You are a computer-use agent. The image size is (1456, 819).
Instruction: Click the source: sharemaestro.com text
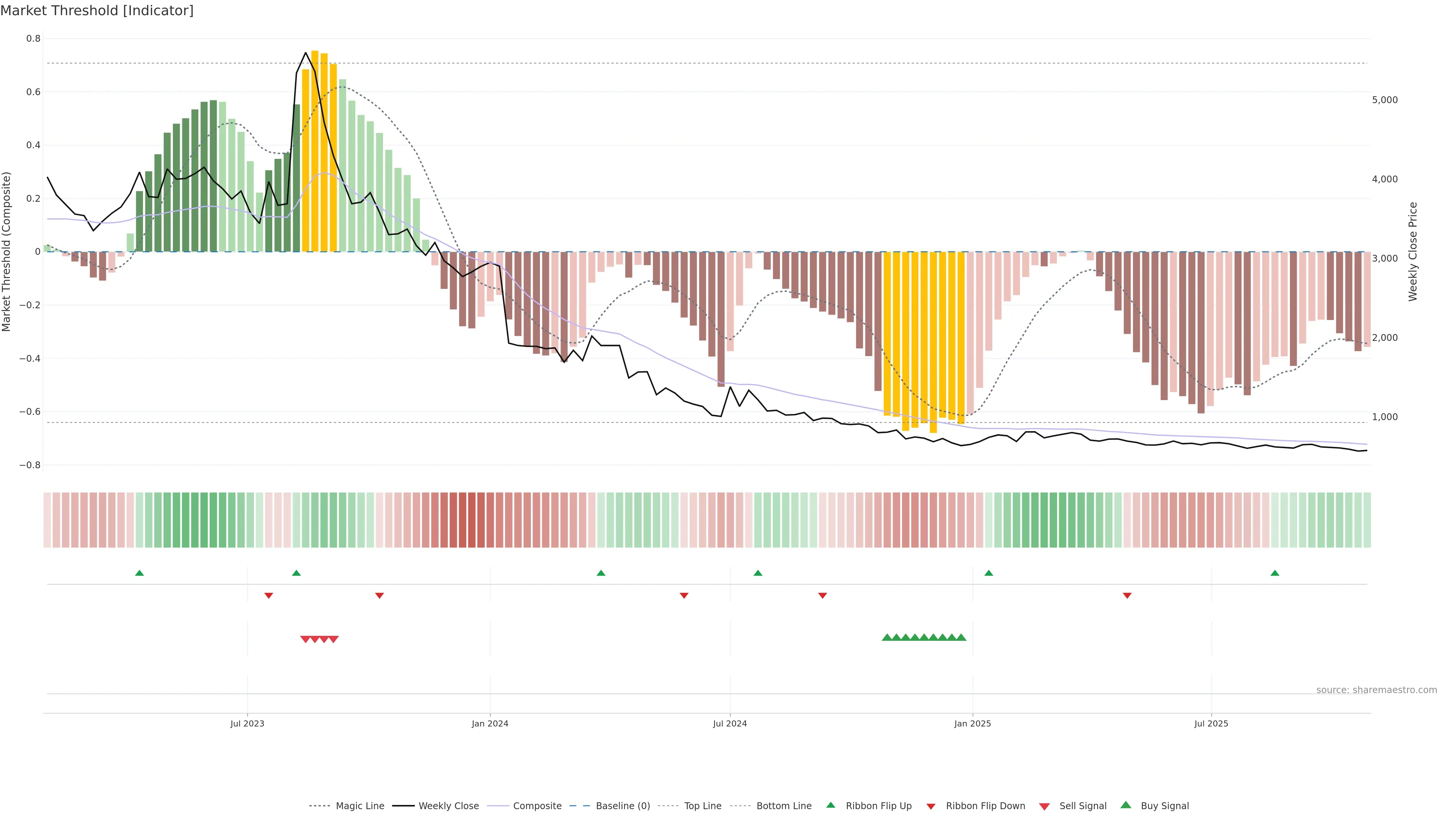(x=1376, y=690)
